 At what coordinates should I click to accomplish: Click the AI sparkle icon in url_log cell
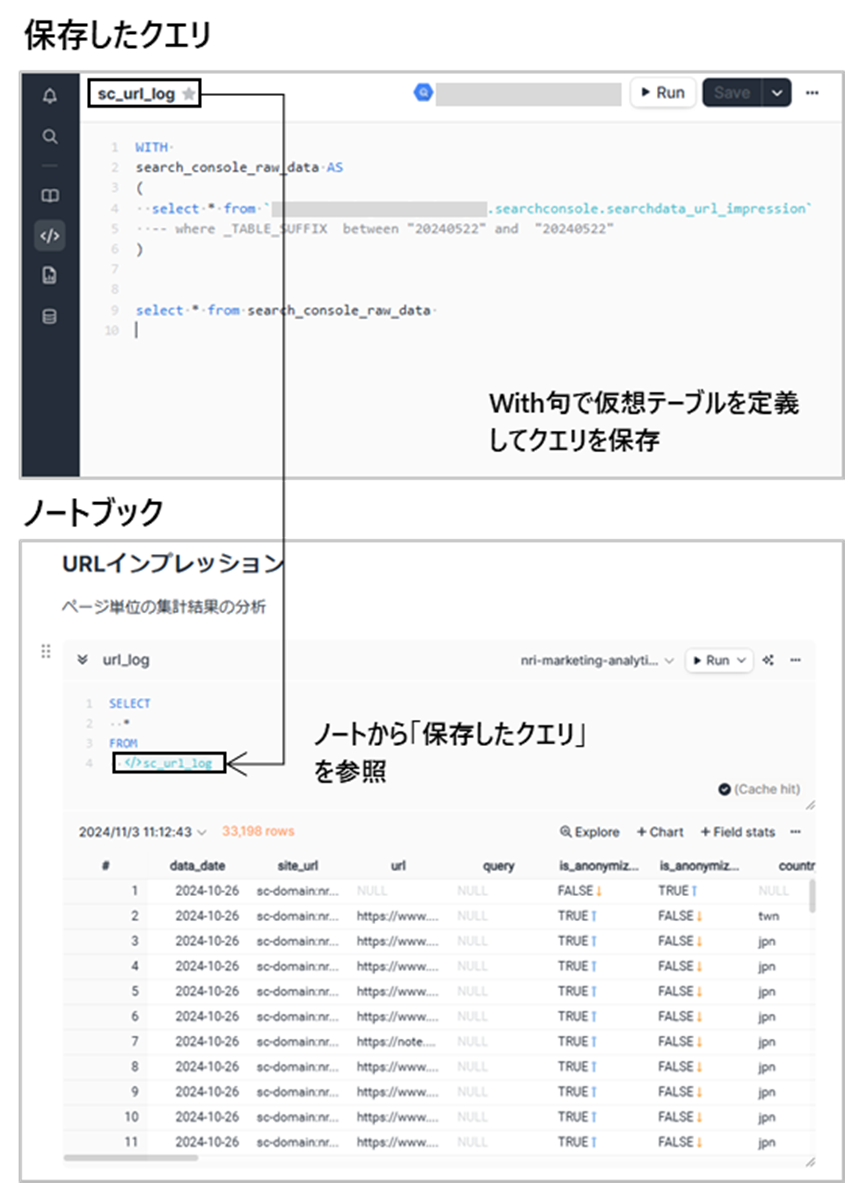pyautogui.click(x=769, y=660)
